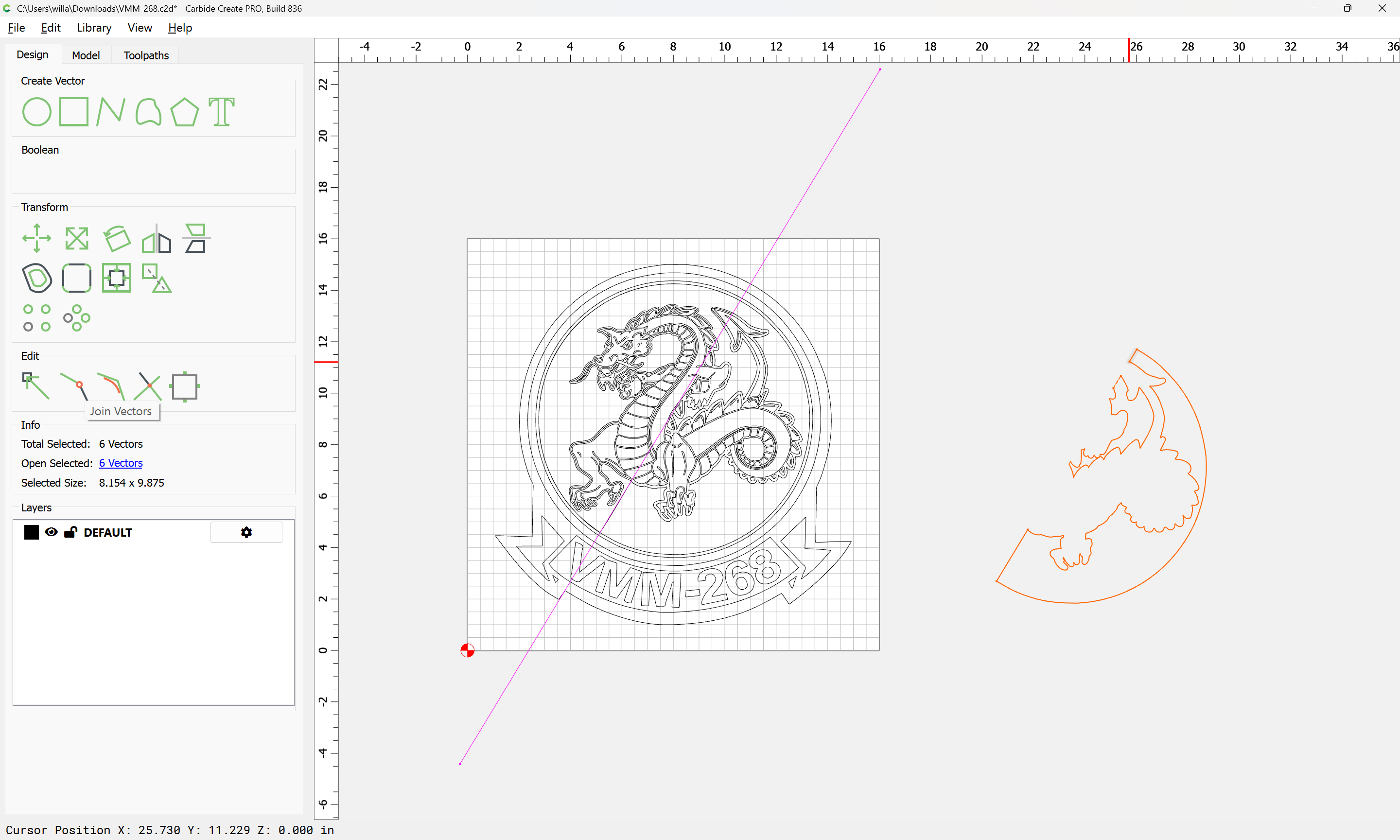
Task: Select the Circle create vector tool
Action: tap(37, 111)
